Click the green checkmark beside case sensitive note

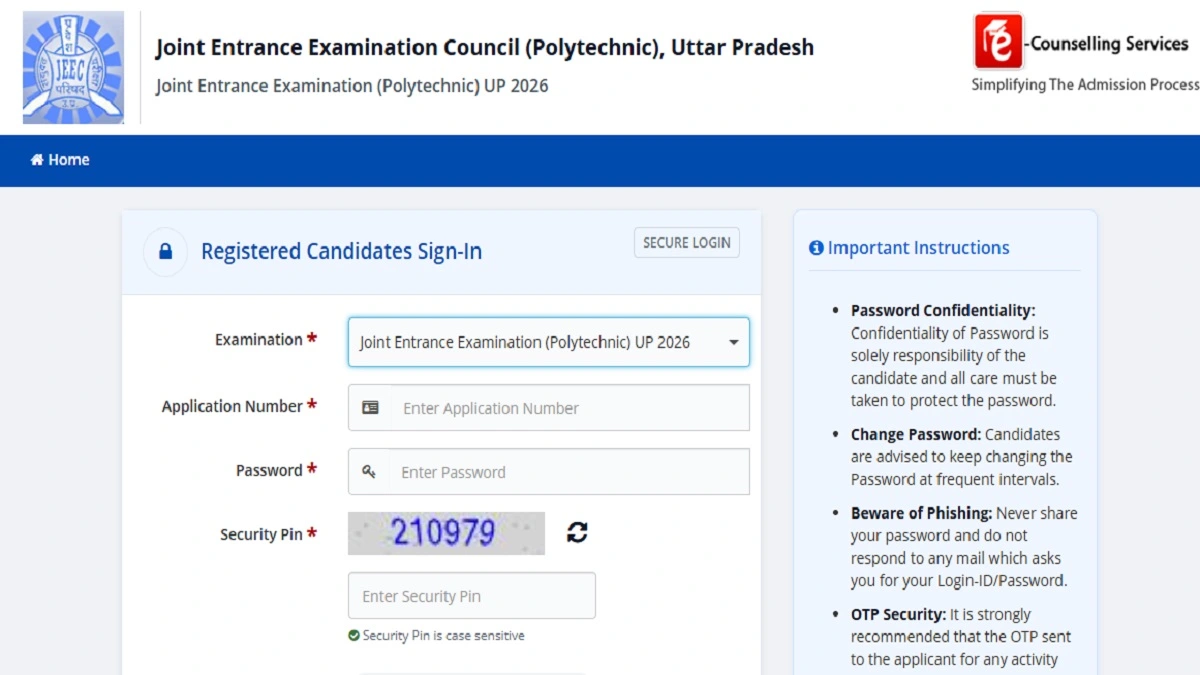[355, 635]
